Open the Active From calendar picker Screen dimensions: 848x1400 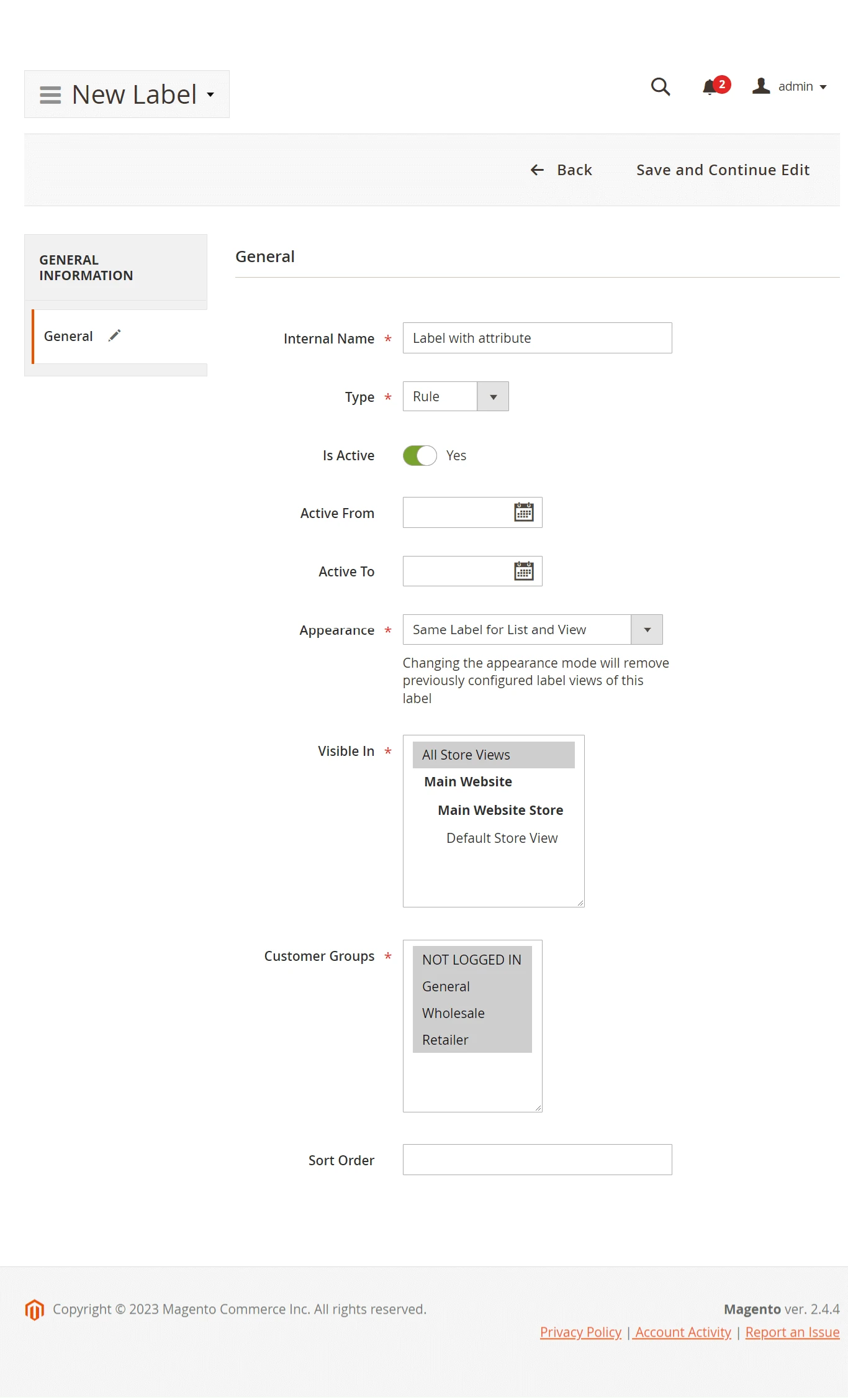click(x=523, y=512)
